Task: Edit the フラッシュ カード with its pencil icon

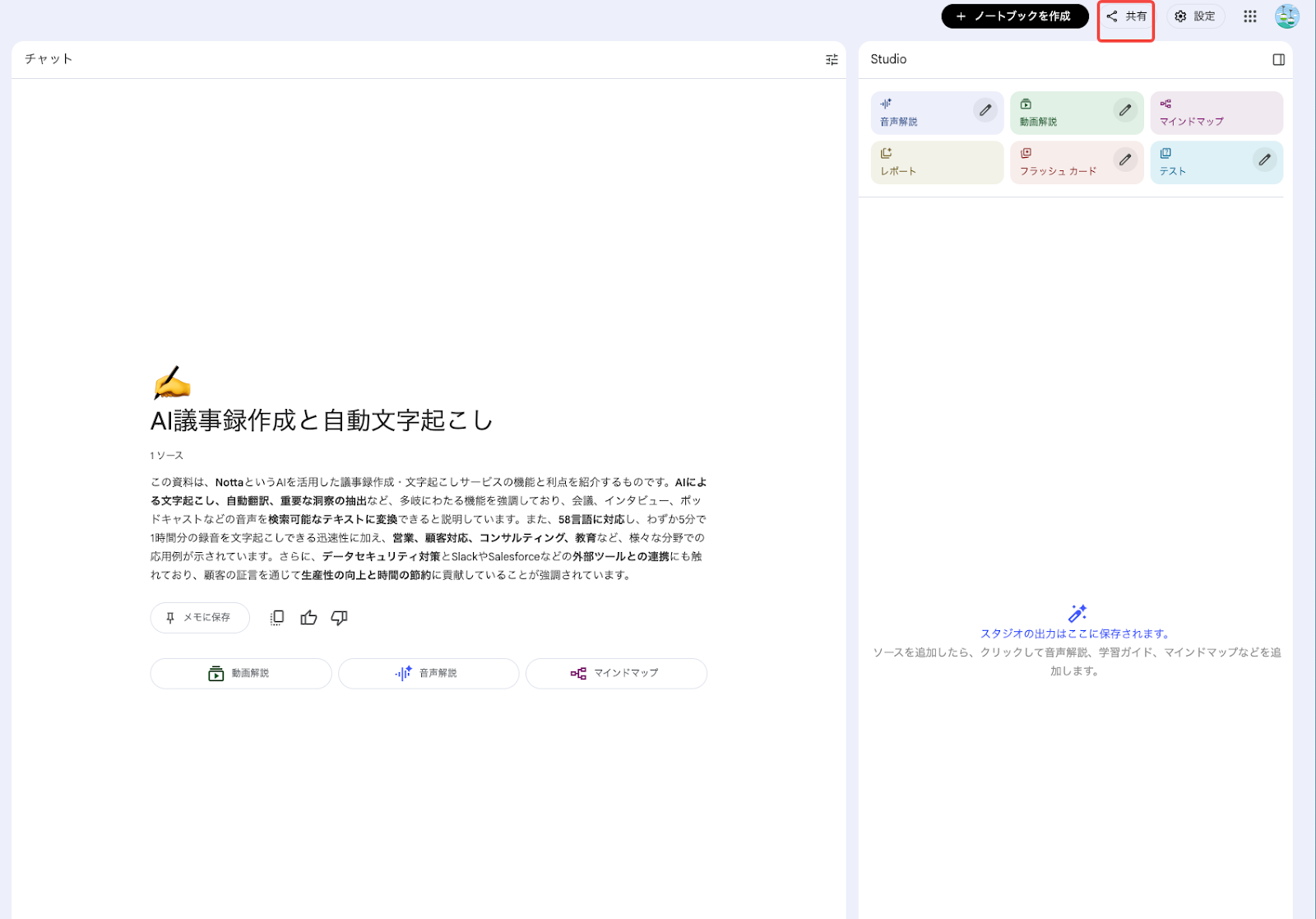Action: point(1124,160)
